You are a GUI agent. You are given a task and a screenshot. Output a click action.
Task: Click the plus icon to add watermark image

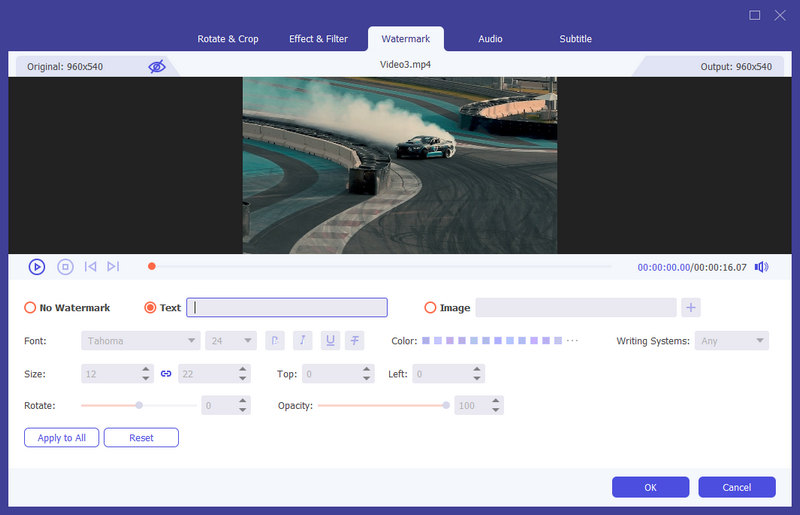pos(692,308)
